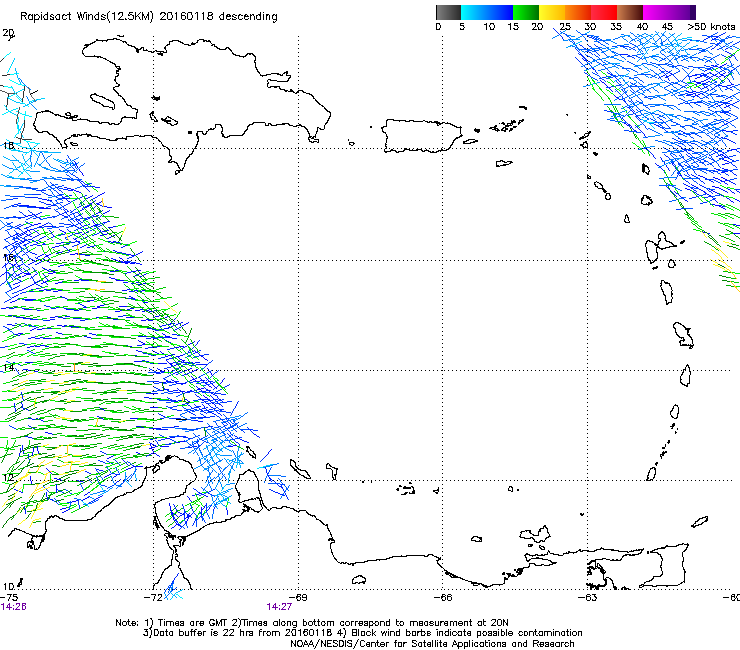Click the Martinique island outline
740x650 pixels.
pos(684,336)
